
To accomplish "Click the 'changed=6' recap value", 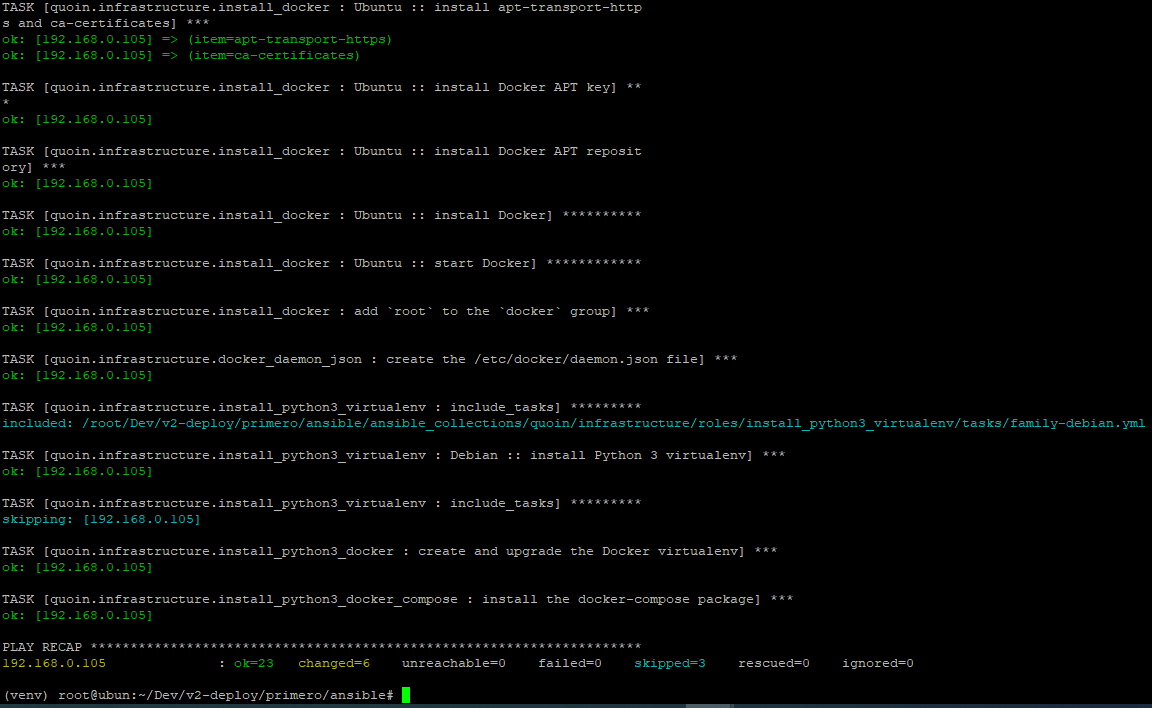I will tap(334, 663).
